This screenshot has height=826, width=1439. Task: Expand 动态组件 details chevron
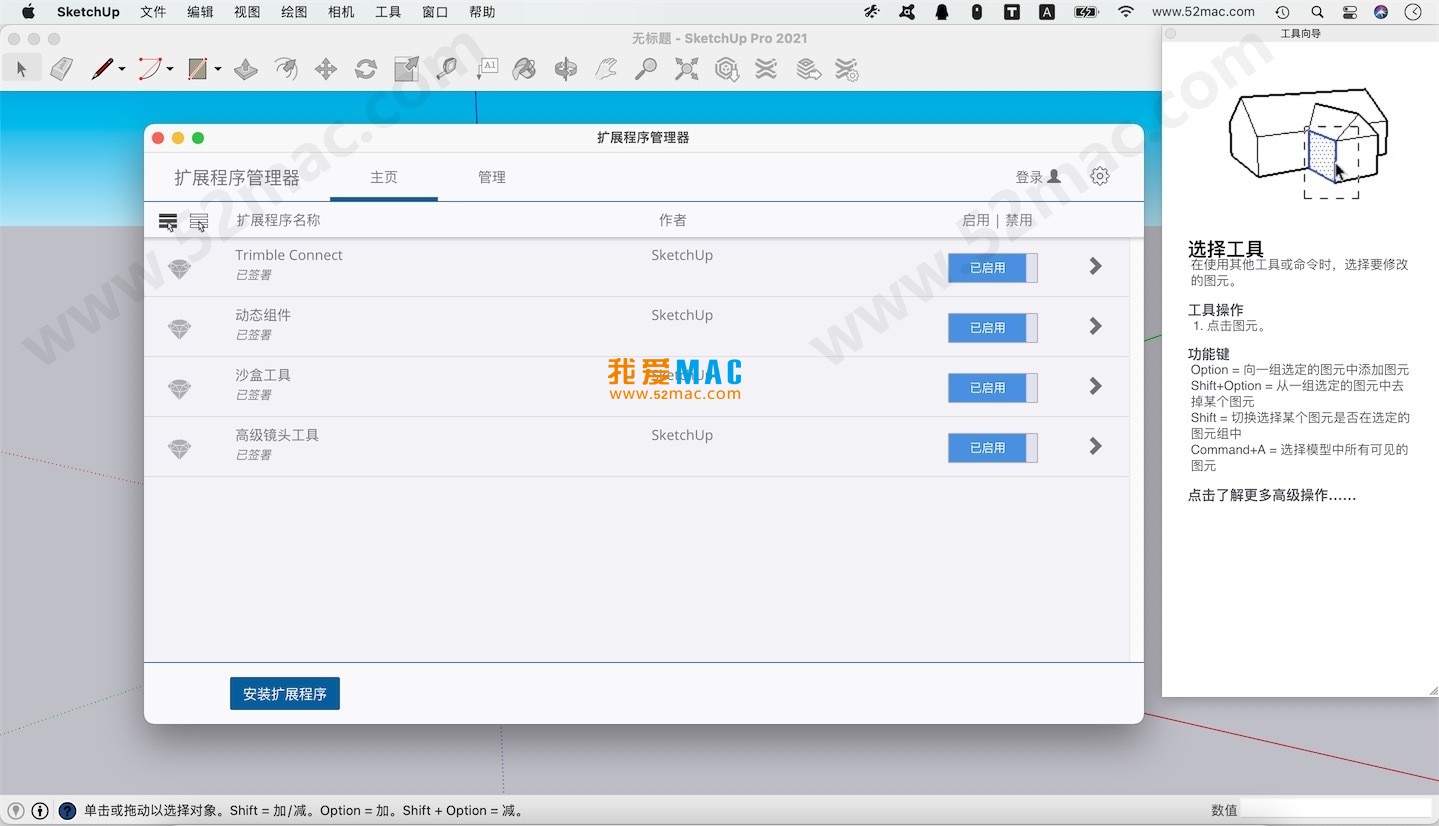click(x=1096, y=326)
